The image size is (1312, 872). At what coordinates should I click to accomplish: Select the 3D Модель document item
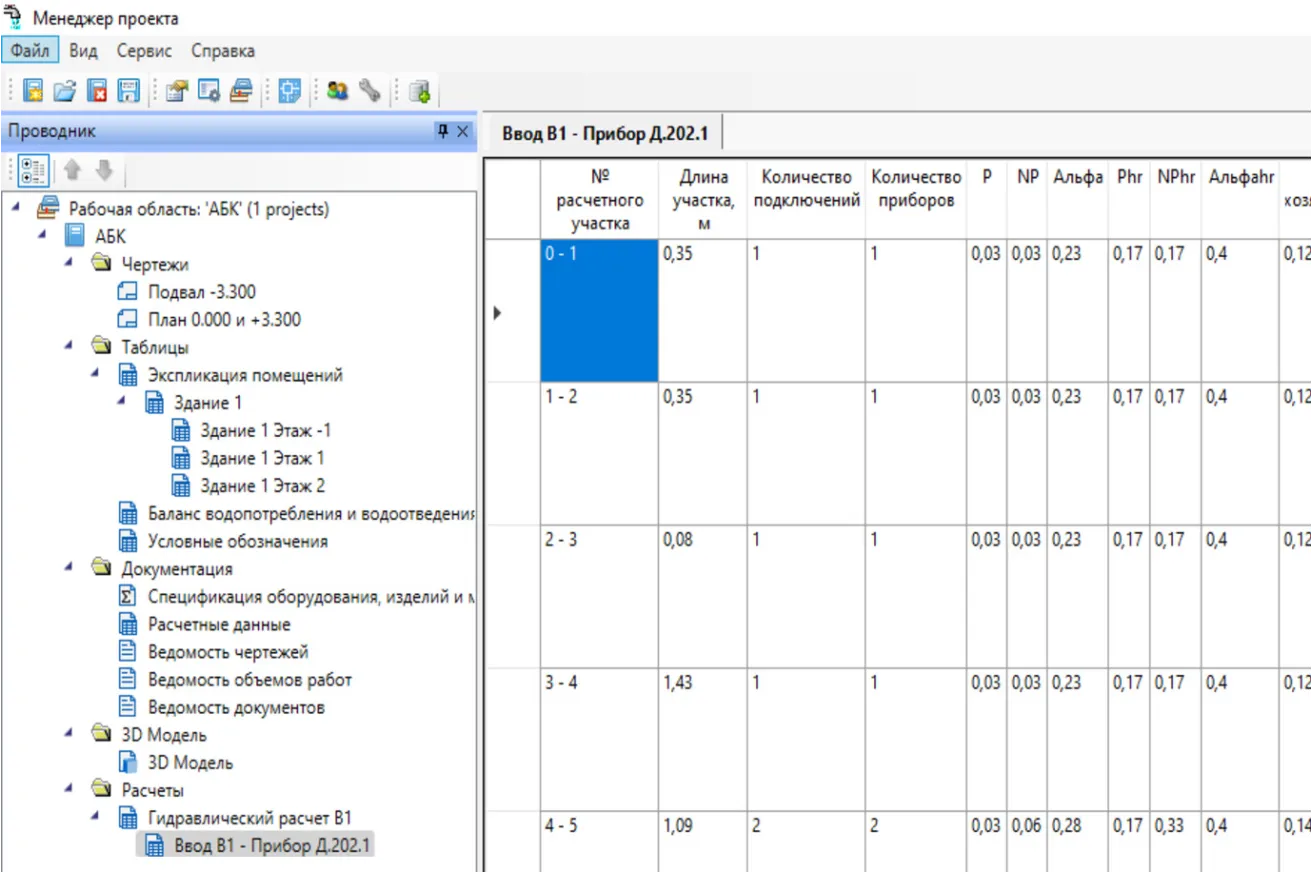pos(190,763)
